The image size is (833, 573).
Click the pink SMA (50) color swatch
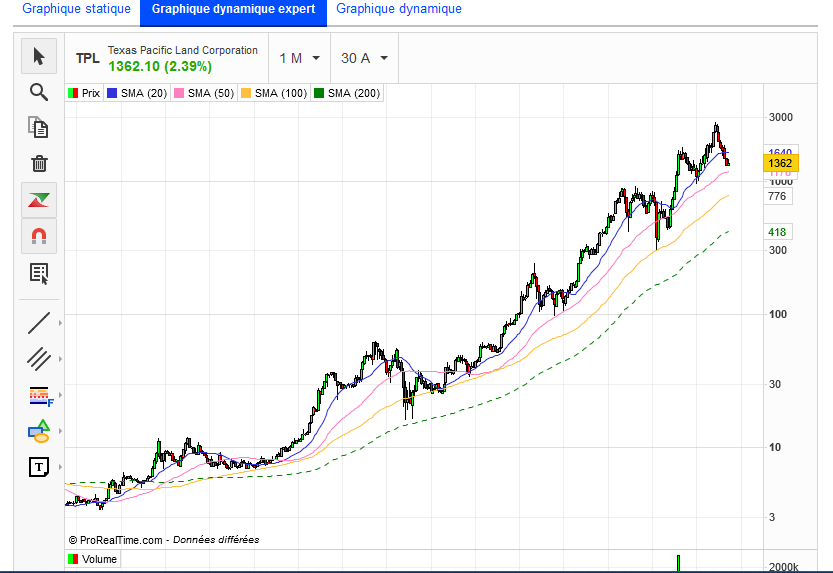click(179, 93)
